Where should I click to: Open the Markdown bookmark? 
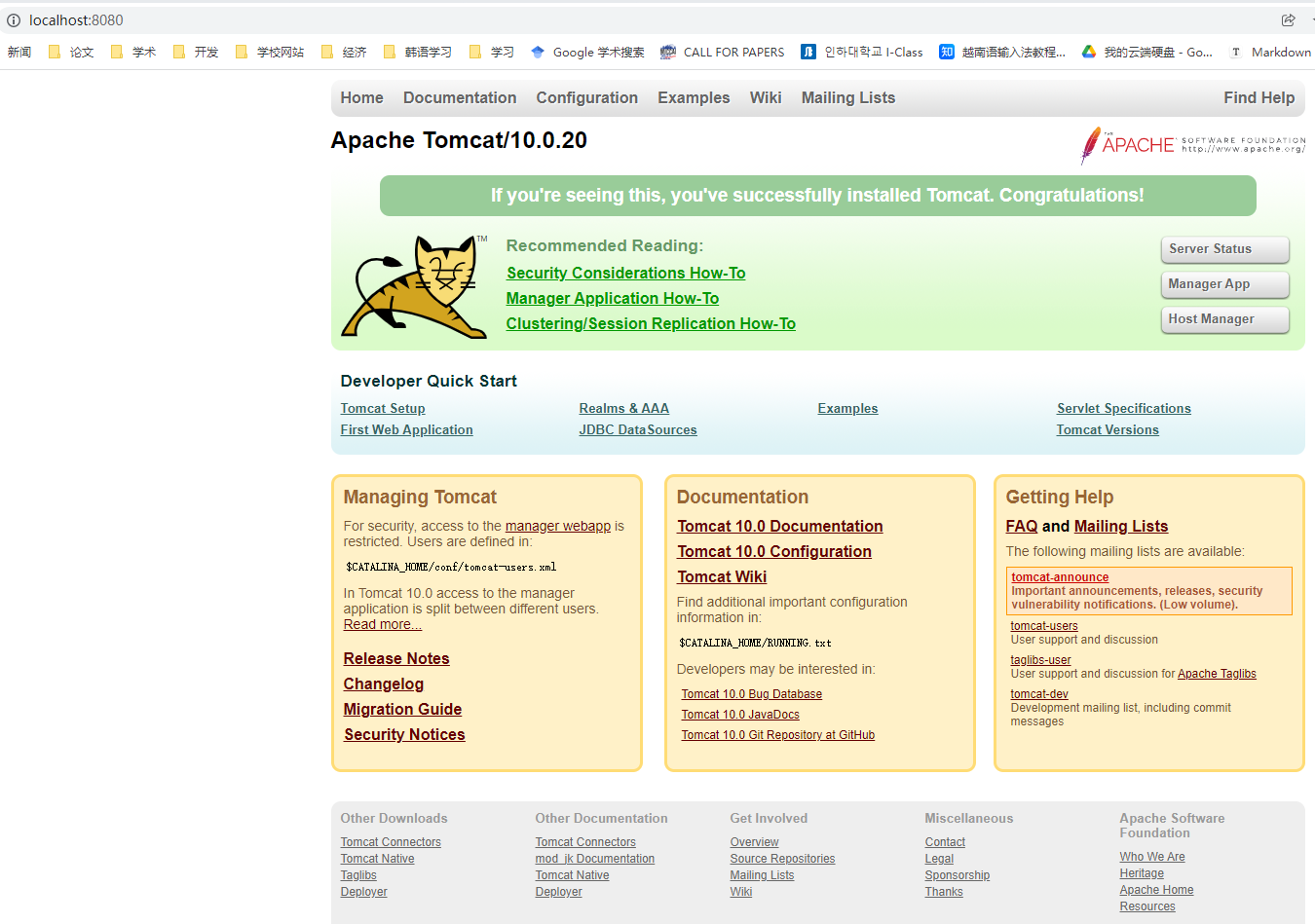(1270, 53)
